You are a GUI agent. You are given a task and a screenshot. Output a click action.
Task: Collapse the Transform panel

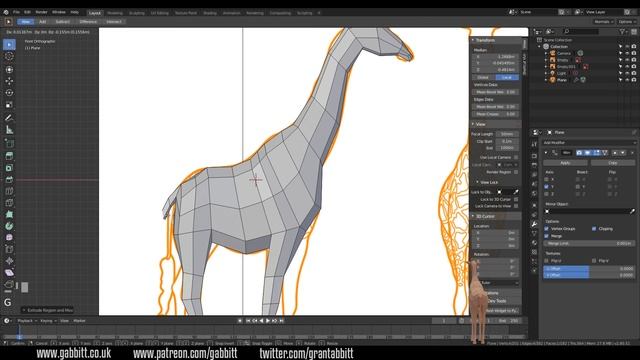coord(473,40)
